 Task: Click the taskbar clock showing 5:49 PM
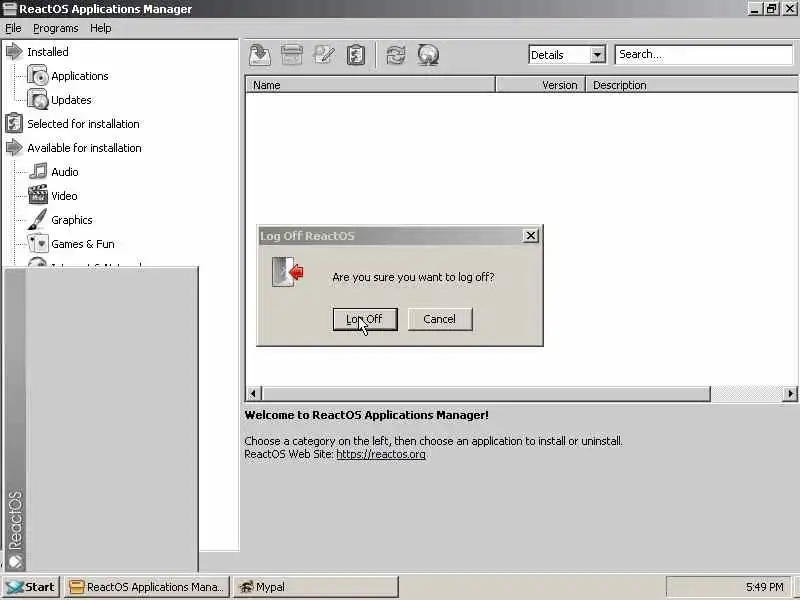[764, 587]
